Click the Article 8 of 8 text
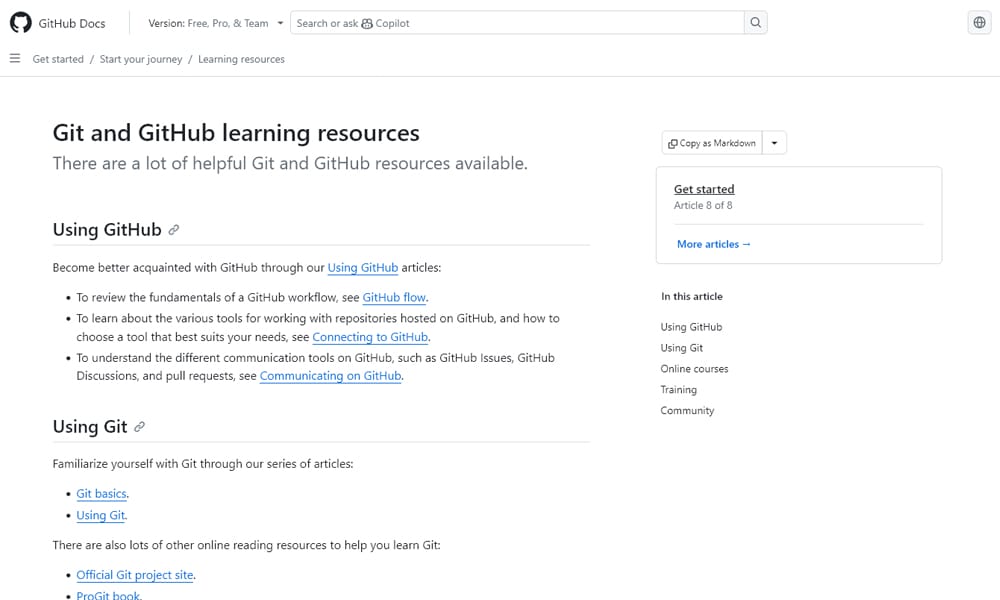Image resolution: width=1000 pixels, height=600 pixels. tap(703, 205)
